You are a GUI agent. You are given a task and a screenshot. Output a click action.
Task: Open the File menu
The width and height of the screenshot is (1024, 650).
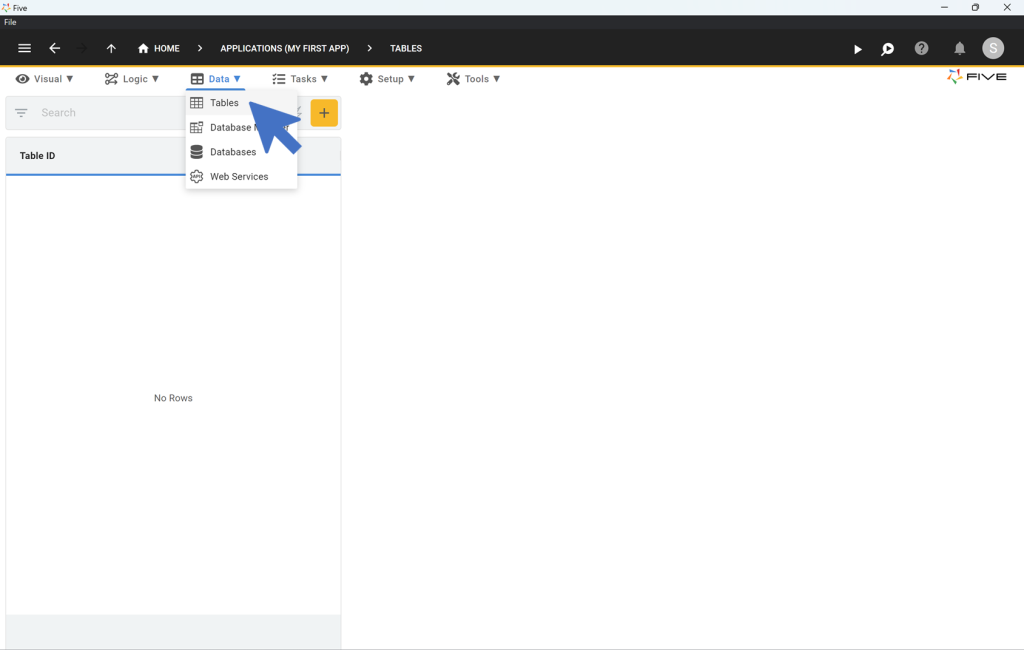9,21
